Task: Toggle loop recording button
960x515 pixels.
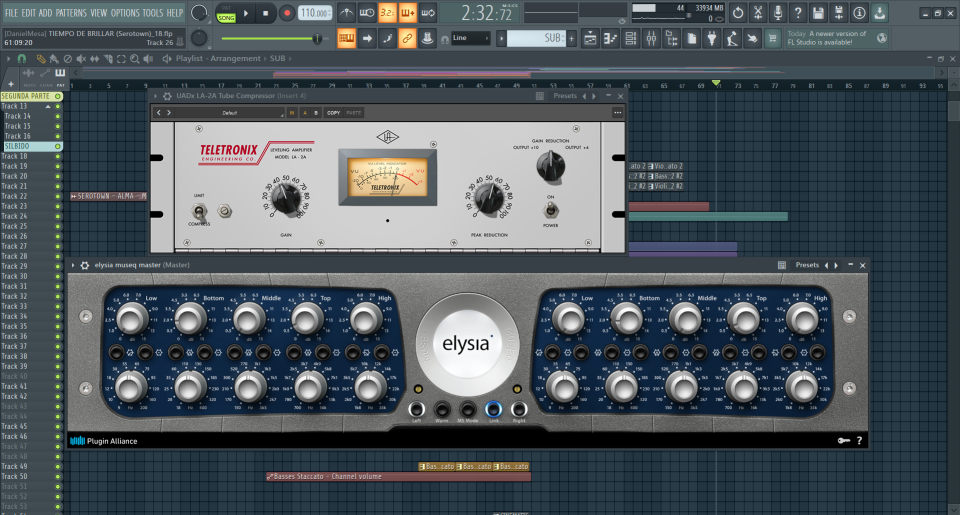Action: click(428, 13)
